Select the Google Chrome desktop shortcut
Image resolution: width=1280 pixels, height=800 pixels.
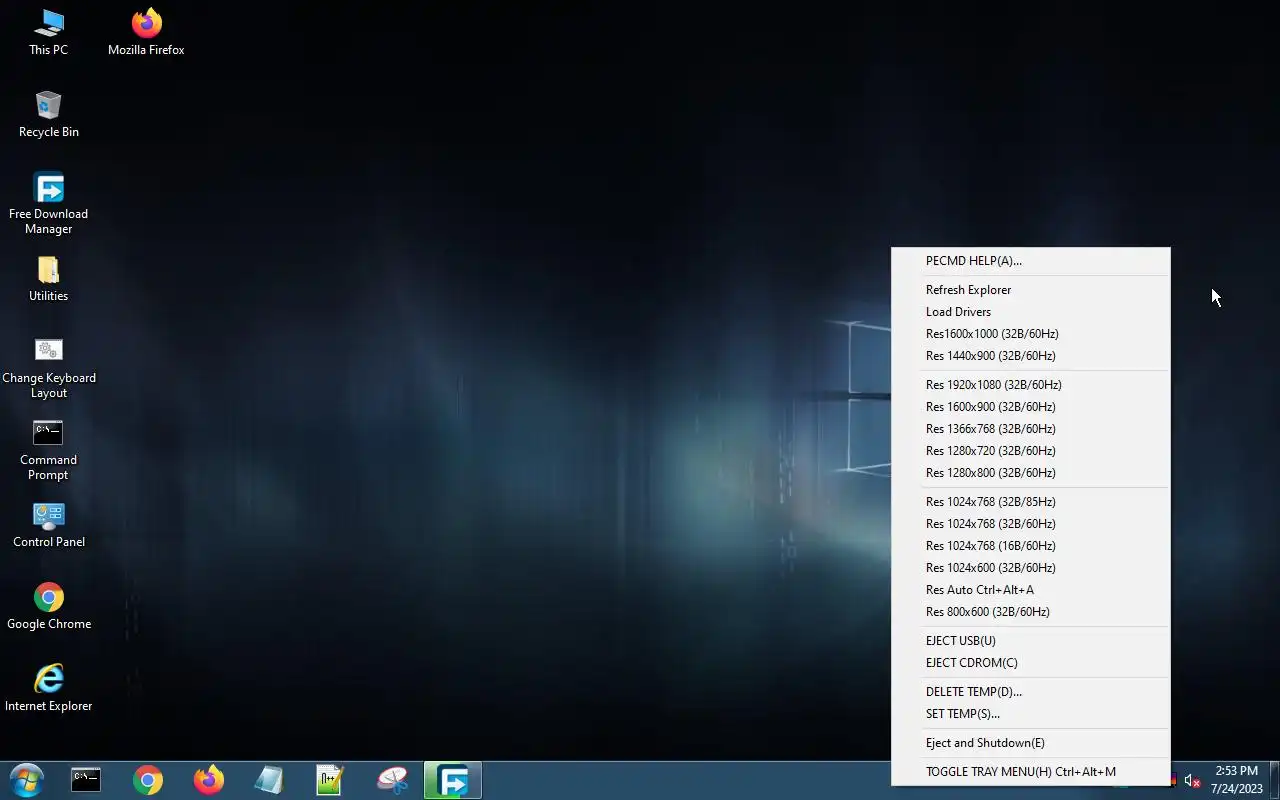pos(48,606)
